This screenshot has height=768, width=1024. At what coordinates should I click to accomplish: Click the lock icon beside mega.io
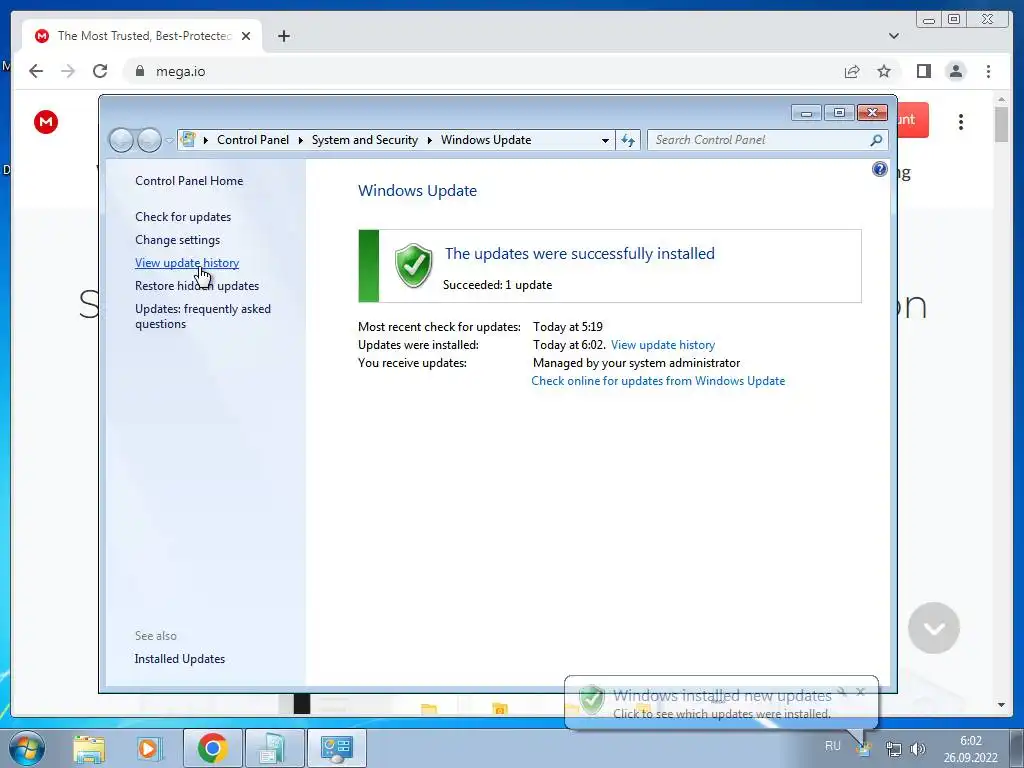(140, 71)
